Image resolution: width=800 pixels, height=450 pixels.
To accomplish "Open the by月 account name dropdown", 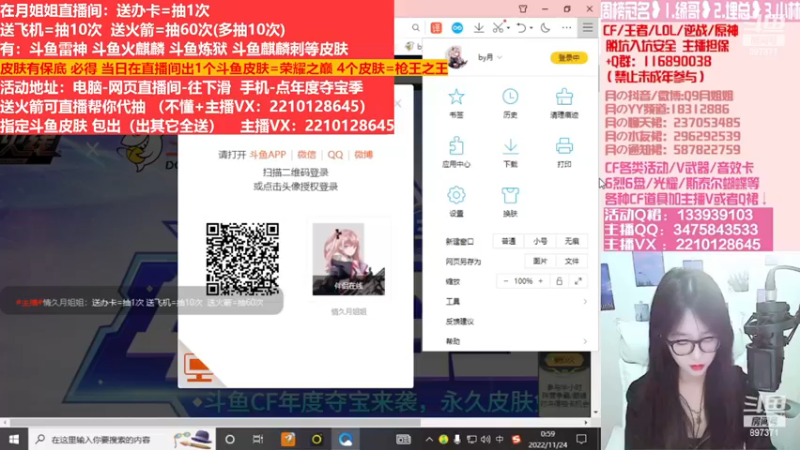I will click(x=490, y=58).
